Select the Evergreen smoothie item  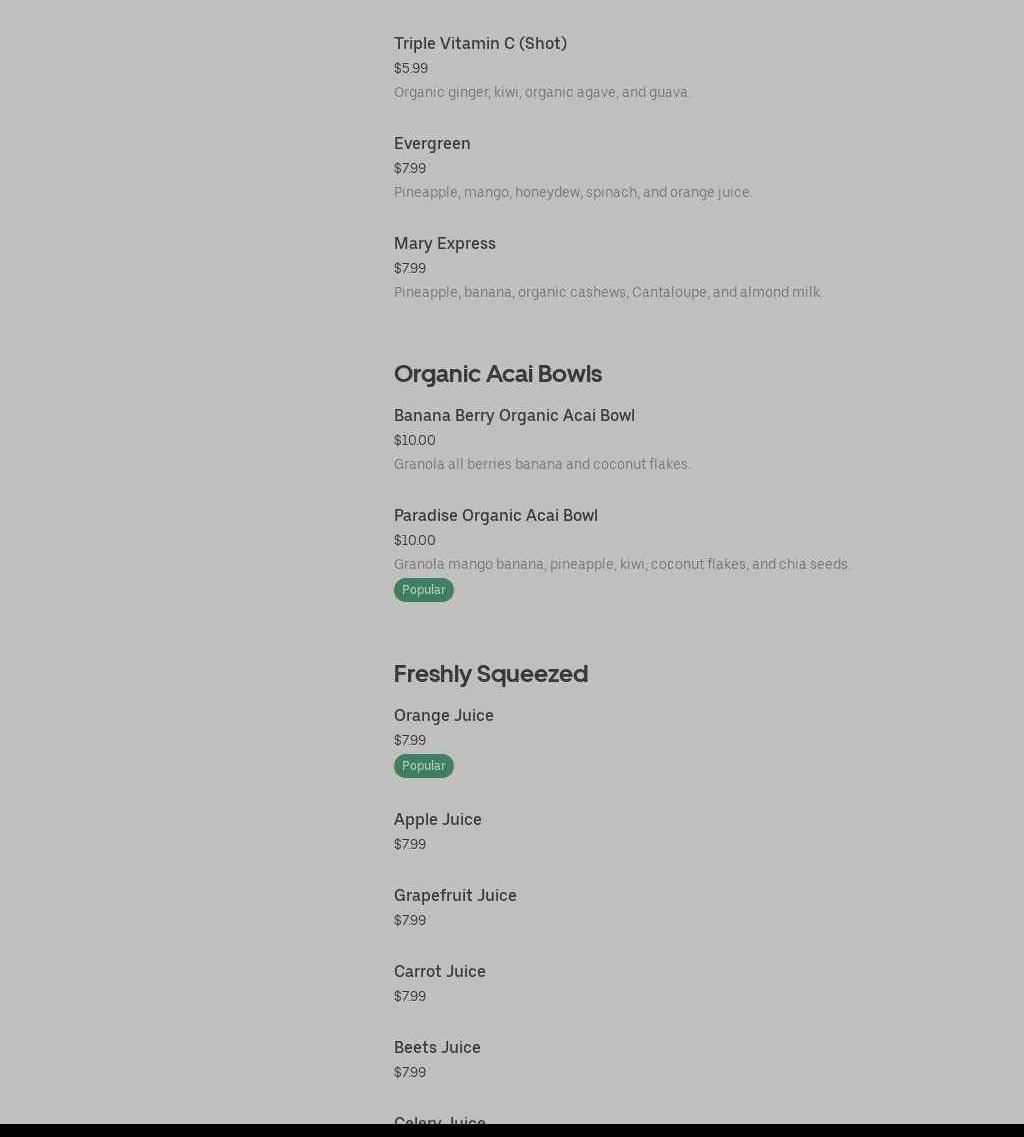432,143
